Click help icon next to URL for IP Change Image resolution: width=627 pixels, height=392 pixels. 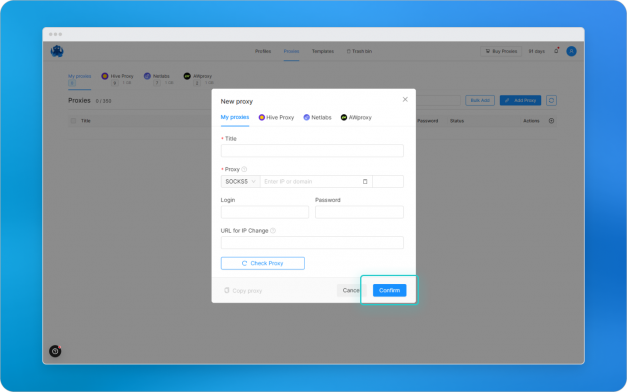273,231
